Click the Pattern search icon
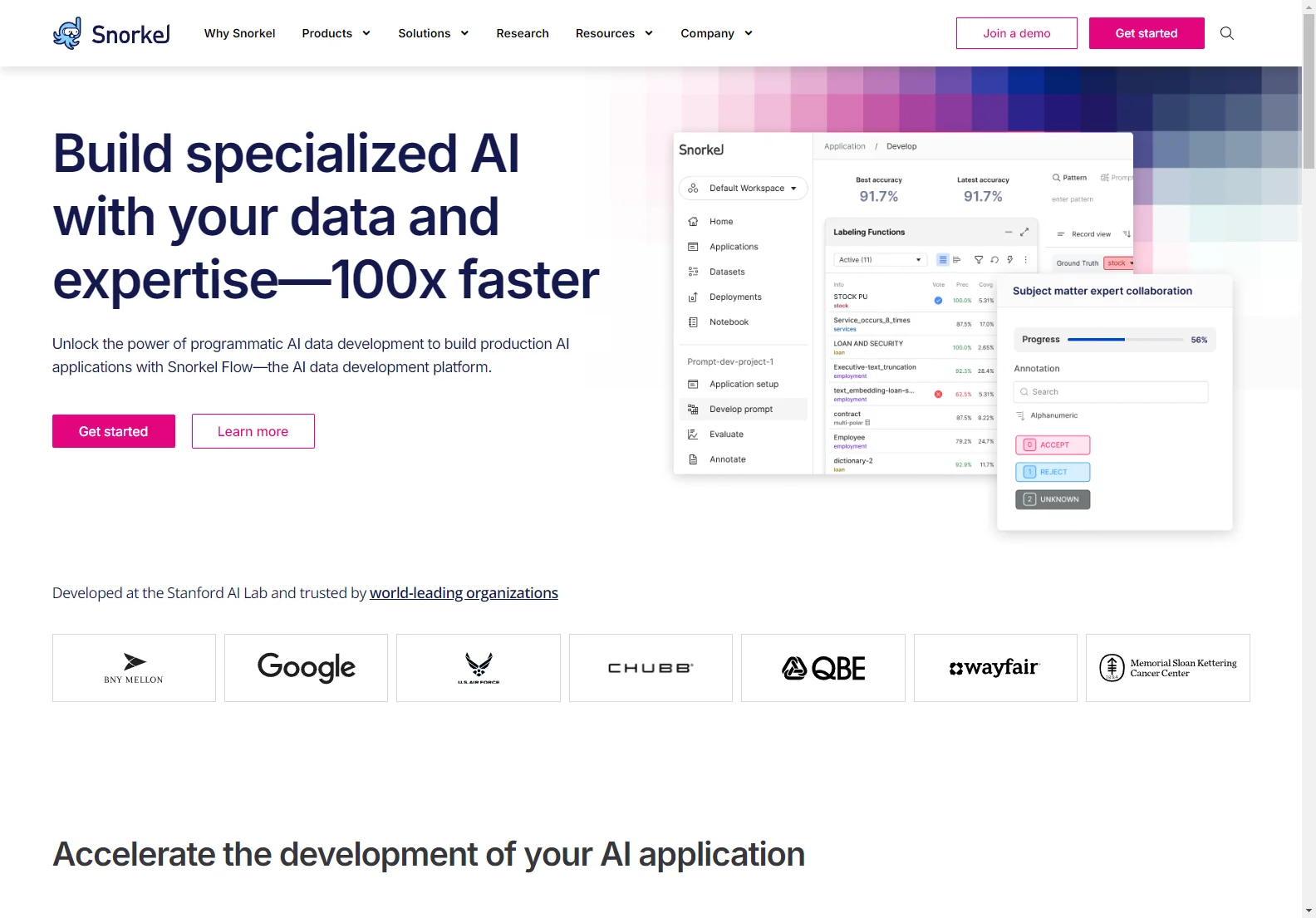Viewport: 1316px width, 918px height. coord(1056,177)
